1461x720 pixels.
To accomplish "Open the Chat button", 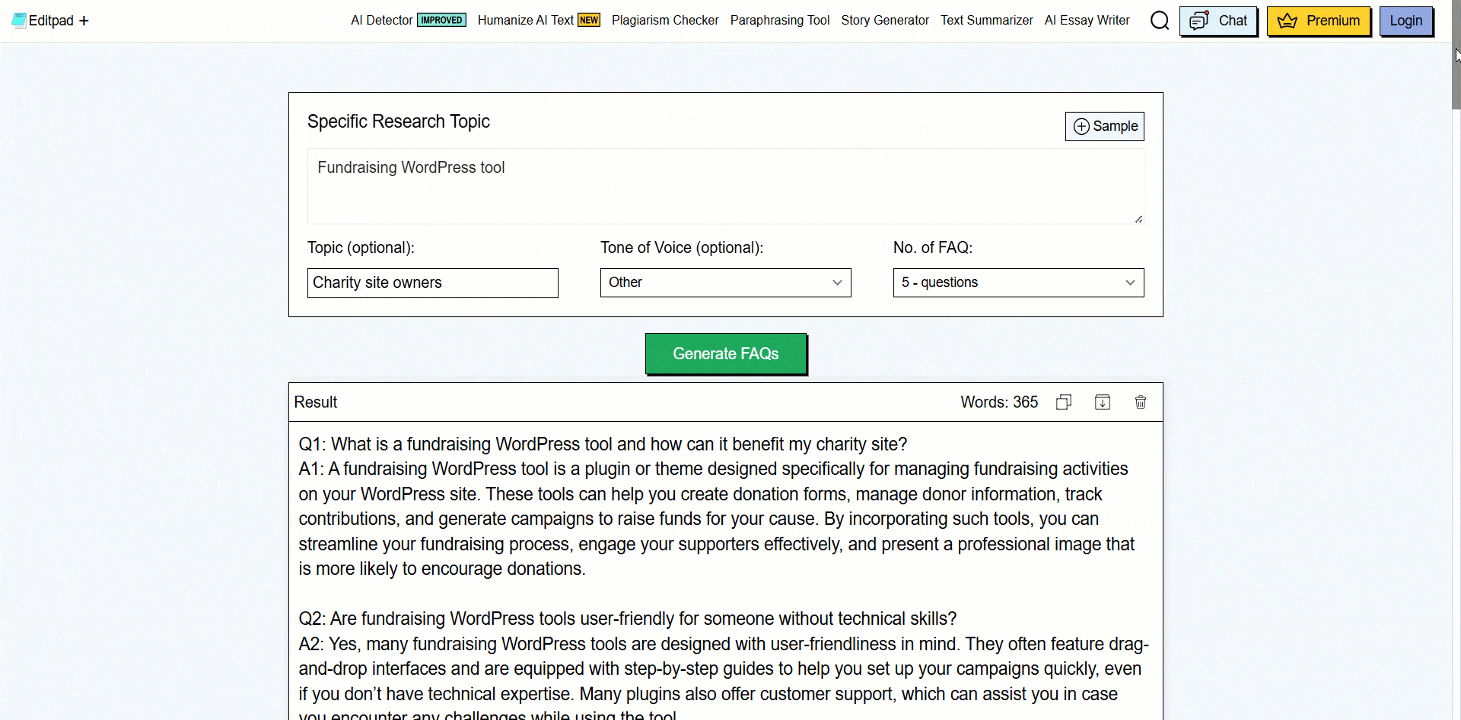I will [x=1217, y=20].
